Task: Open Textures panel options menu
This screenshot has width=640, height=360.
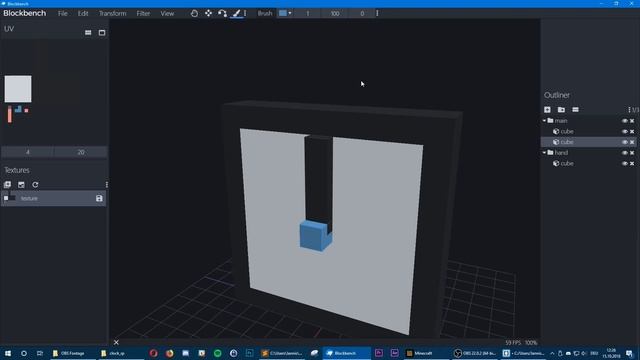Action: [x=107, y=184]
